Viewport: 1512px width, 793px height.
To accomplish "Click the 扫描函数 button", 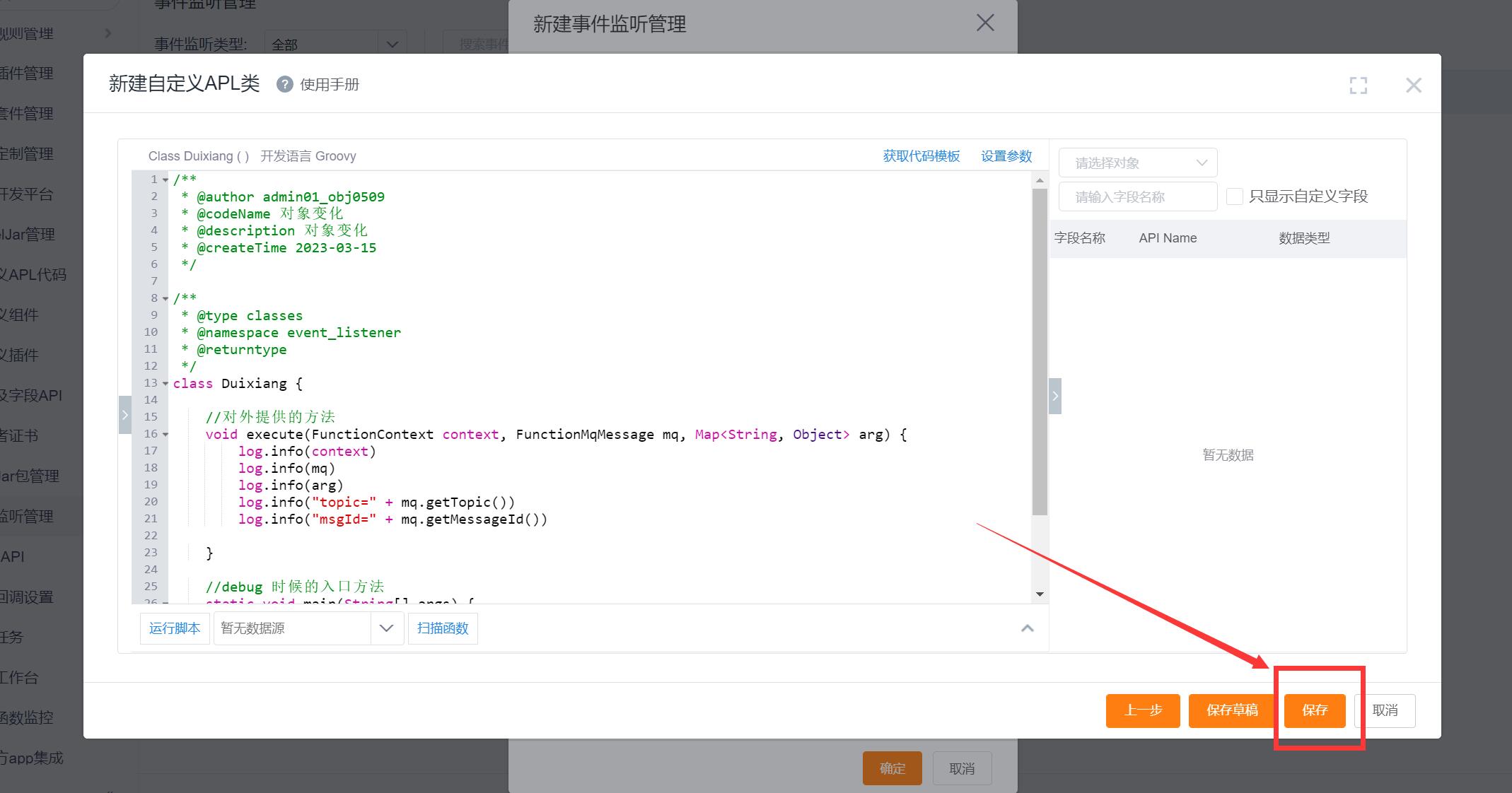I will click(x=443, y=628).
